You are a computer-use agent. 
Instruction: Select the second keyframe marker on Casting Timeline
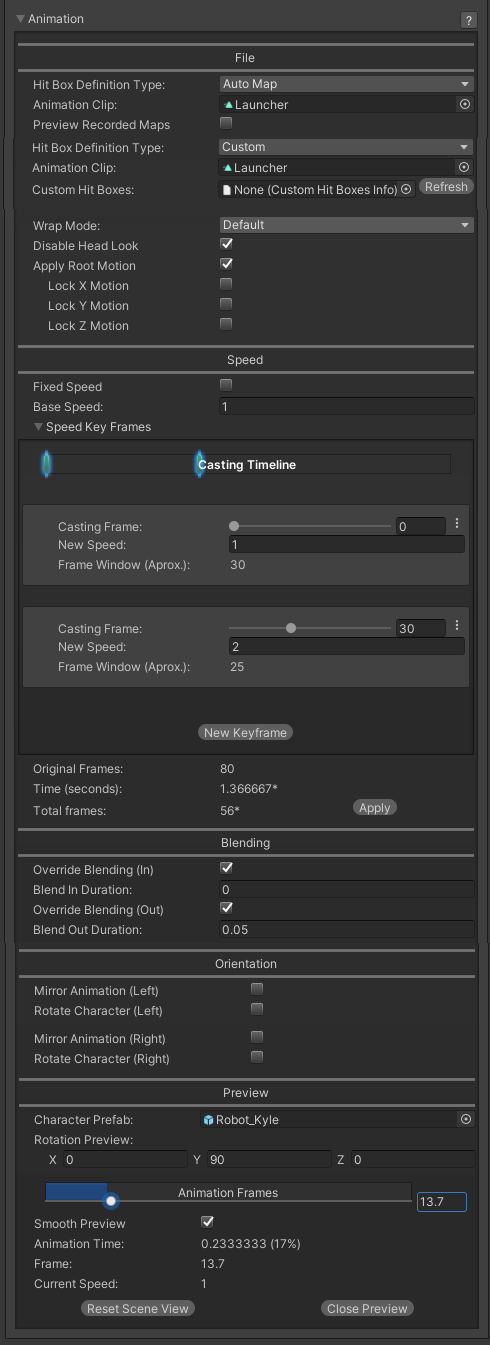tap(200, 464)
